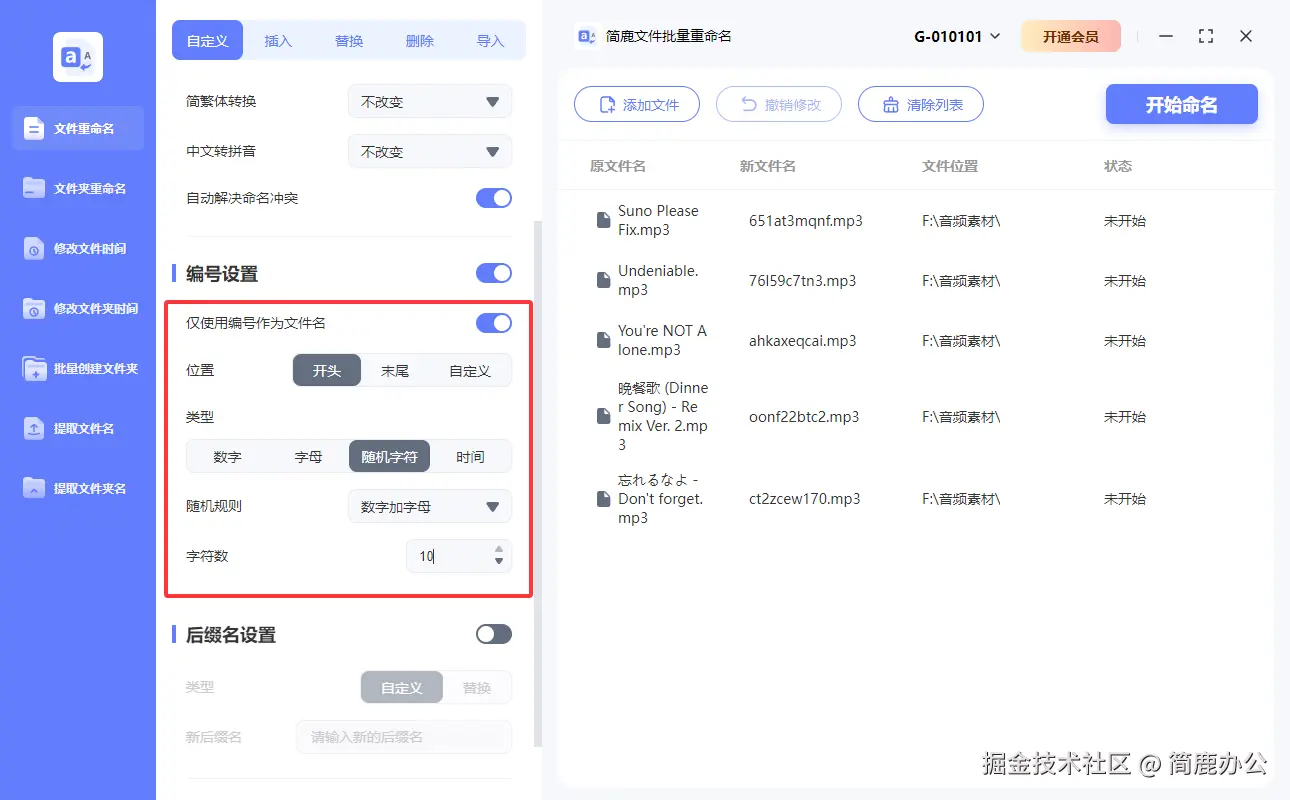Viewport: 1290px width, 800px height.
Task: Click new name ct2zcew170.mp3
Action: [804, 499]
